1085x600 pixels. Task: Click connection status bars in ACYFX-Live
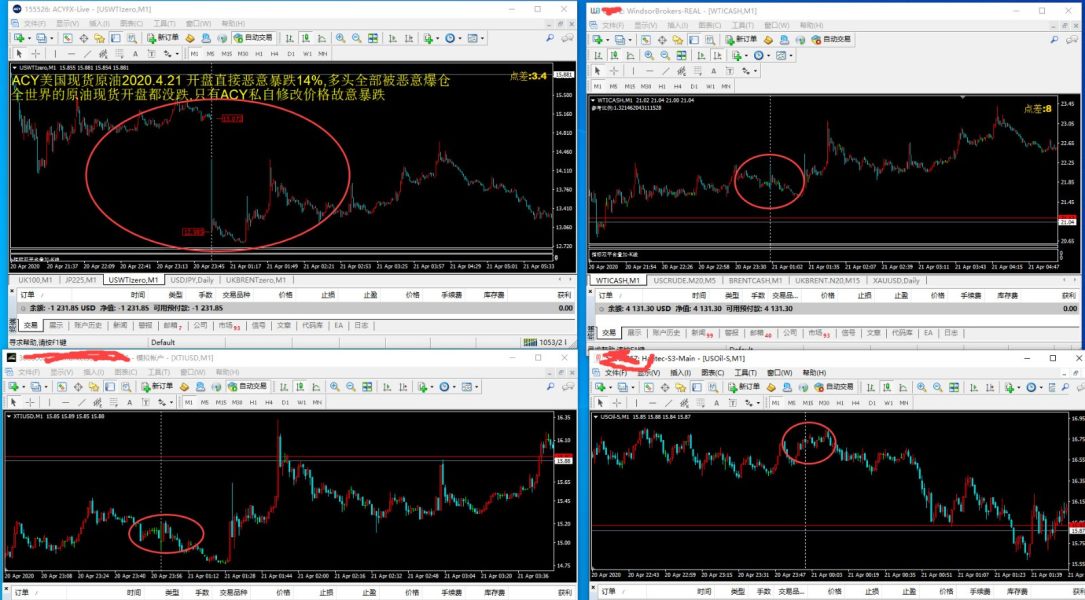pos(531,342)
